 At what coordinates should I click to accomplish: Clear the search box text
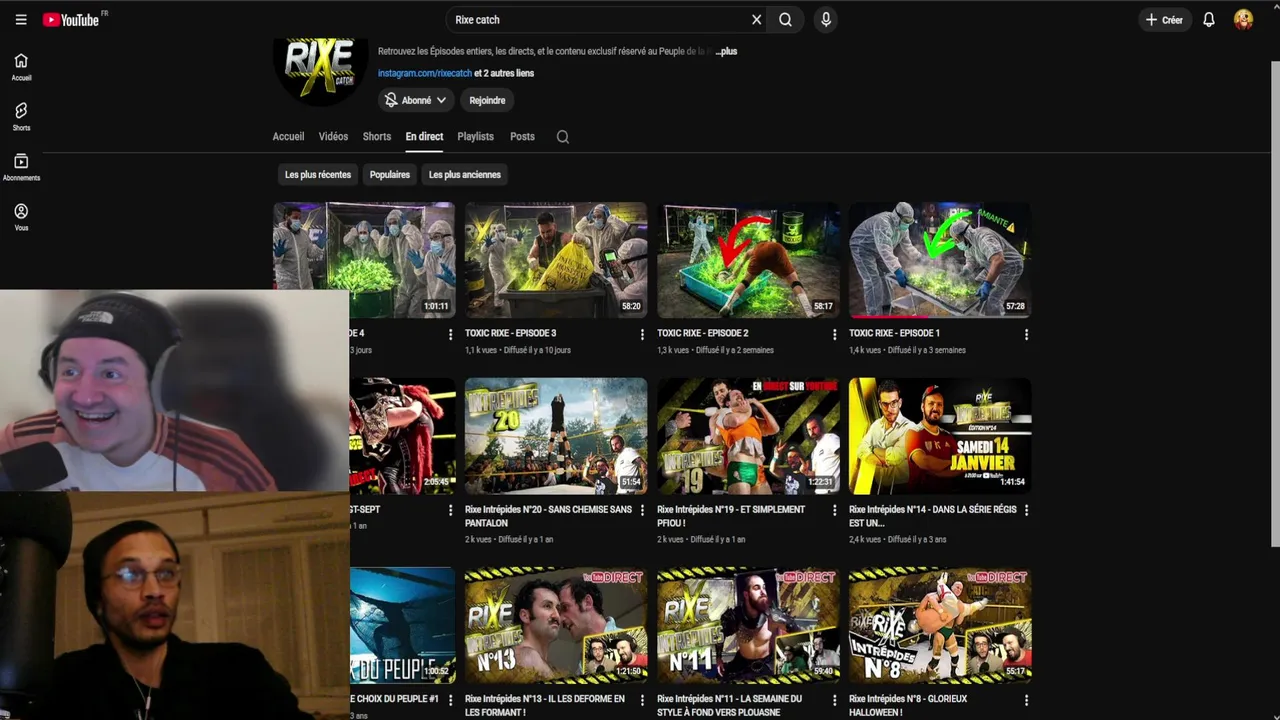(x=756, y=20)
